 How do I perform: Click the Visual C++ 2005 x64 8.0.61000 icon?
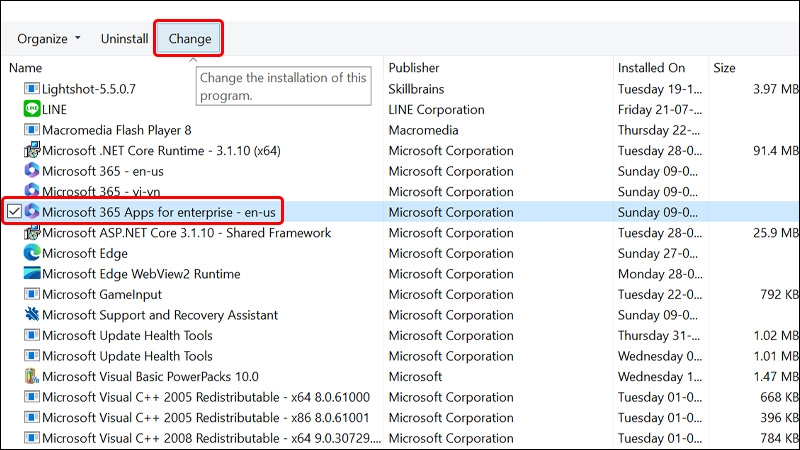pos(32,396)
